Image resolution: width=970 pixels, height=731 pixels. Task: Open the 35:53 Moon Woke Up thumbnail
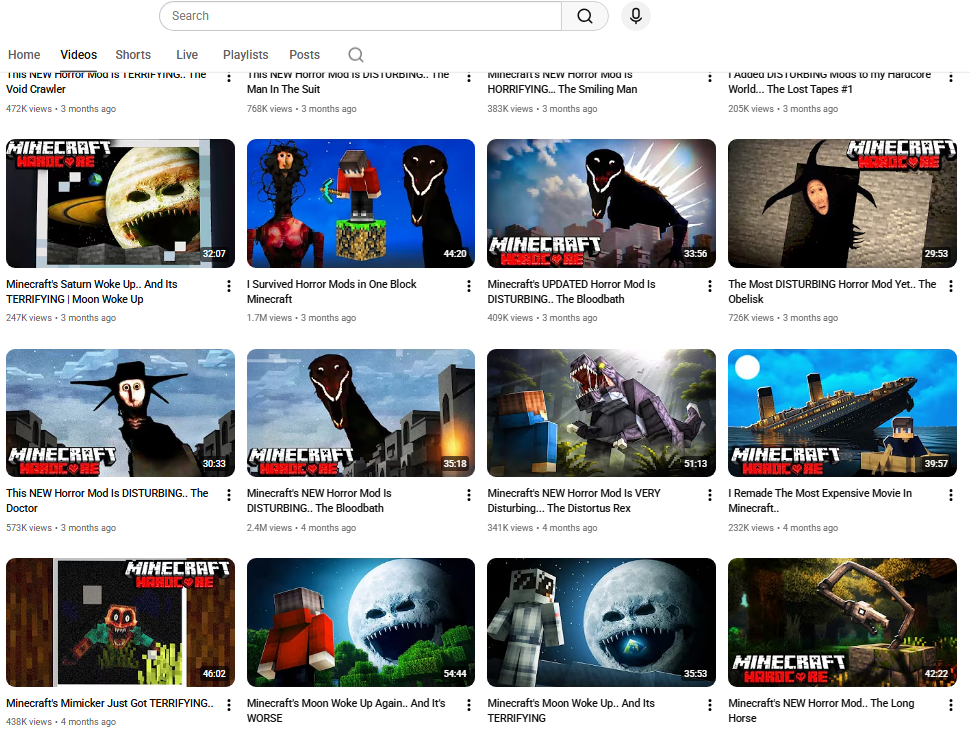pyautogui.click(x=601, y=623)
